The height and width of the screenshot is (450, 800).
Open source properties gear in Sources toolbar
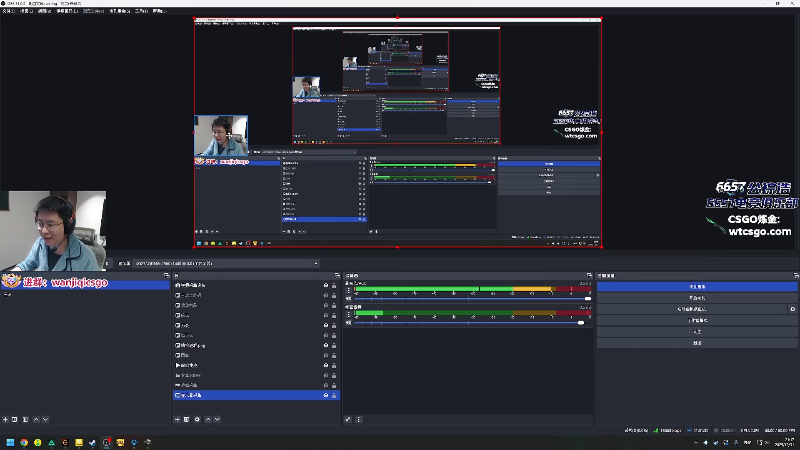(197, 419)
